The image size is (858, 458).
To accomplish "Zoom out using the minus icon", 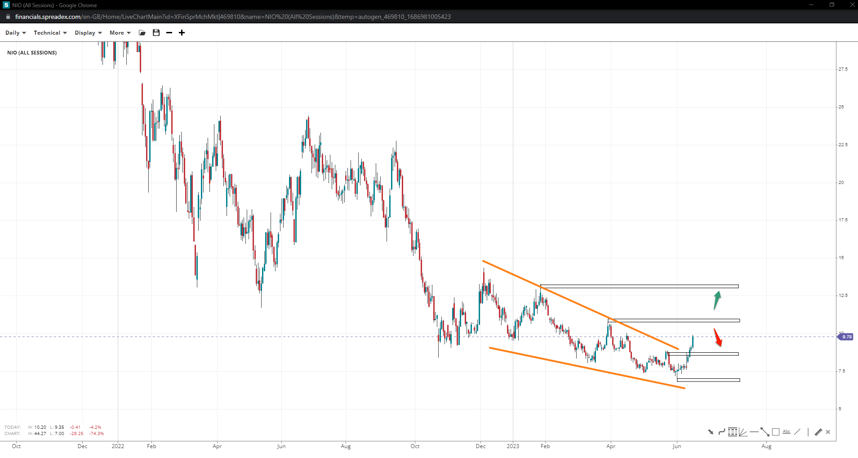I will (169, 33).
